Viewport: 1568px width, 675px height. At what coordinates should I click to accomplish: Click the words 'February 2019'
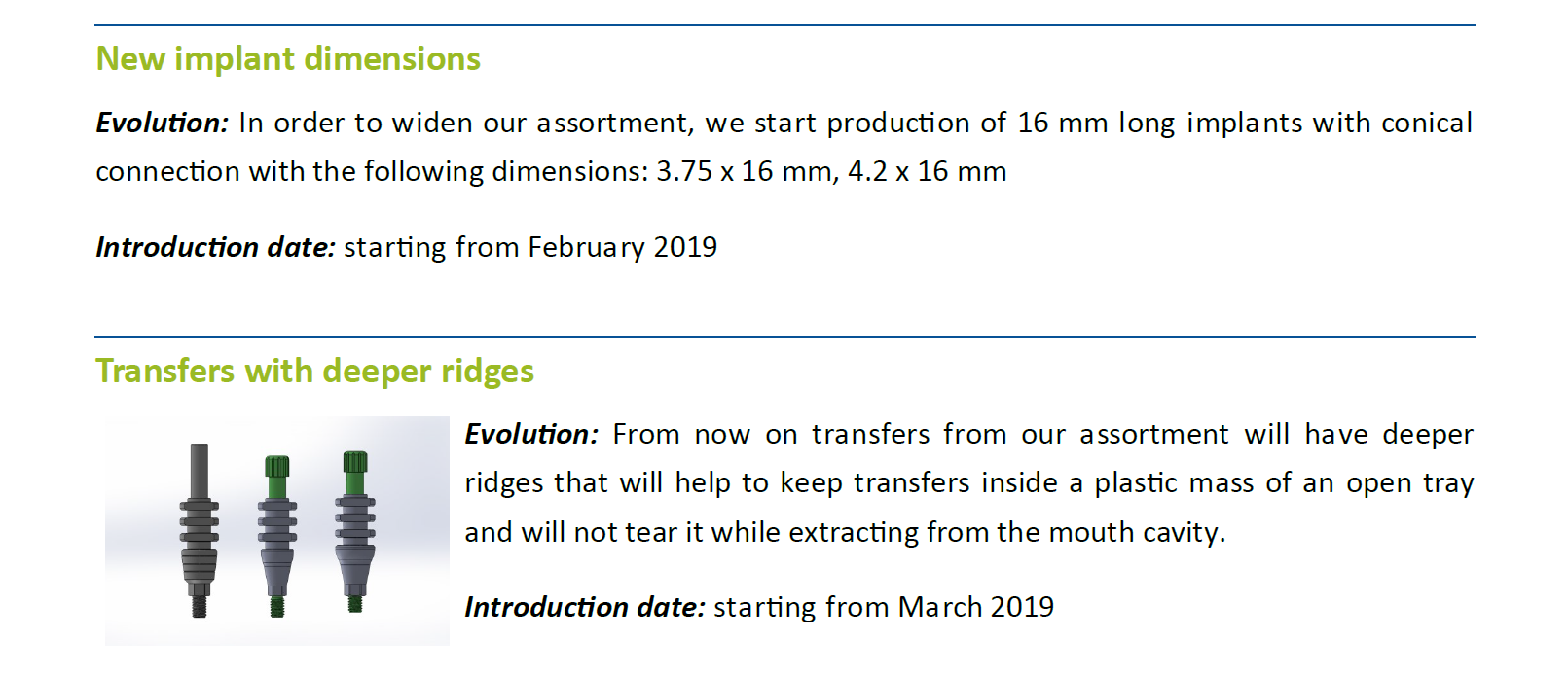pyautogui.click(x=623, y=248)
